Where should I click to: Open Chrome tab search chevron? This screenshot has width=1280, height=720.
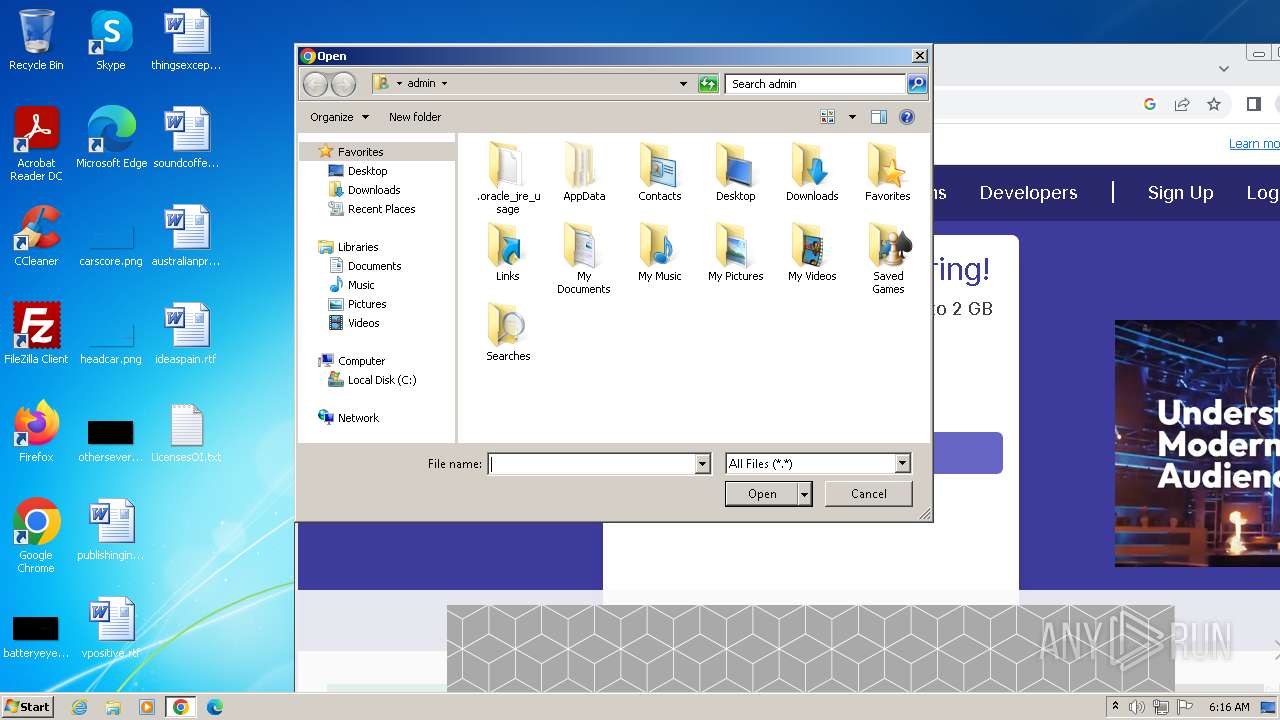coord(1223,69)
